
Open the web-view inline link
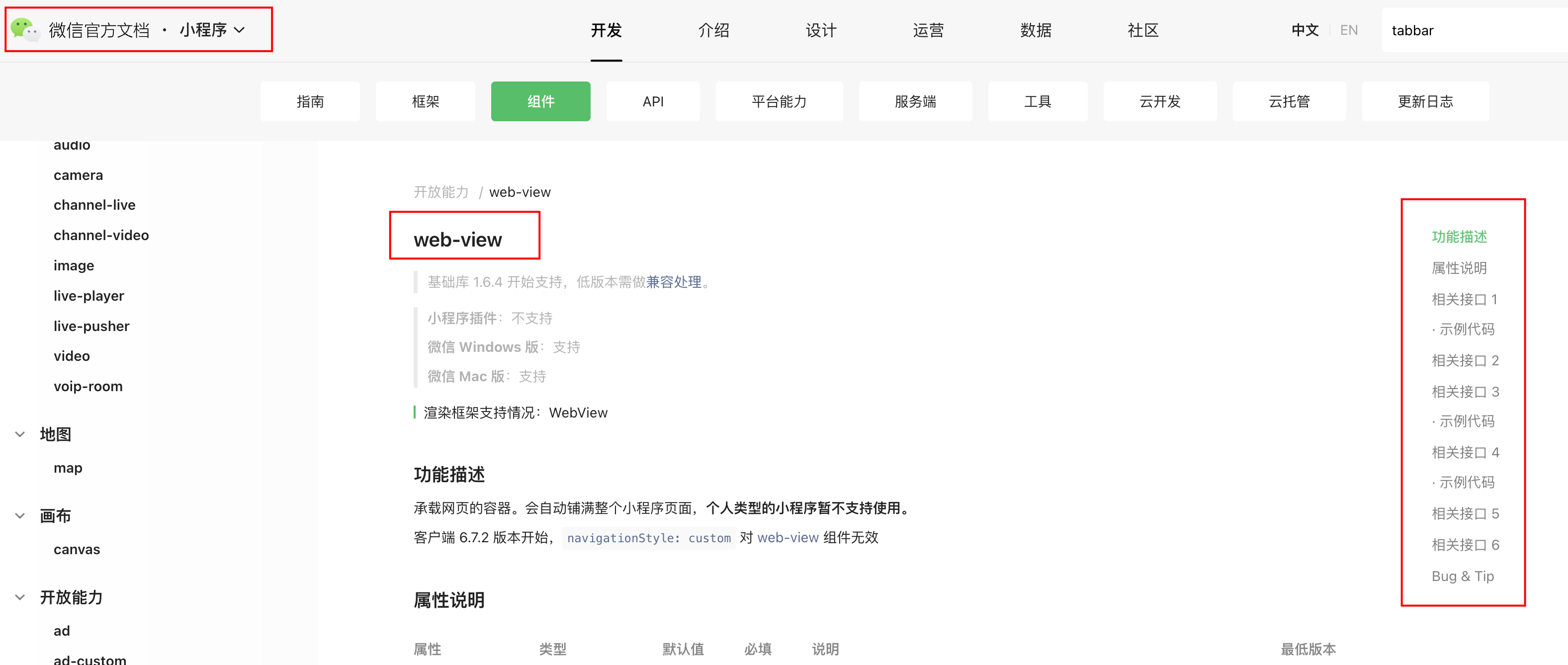point(787,538)
